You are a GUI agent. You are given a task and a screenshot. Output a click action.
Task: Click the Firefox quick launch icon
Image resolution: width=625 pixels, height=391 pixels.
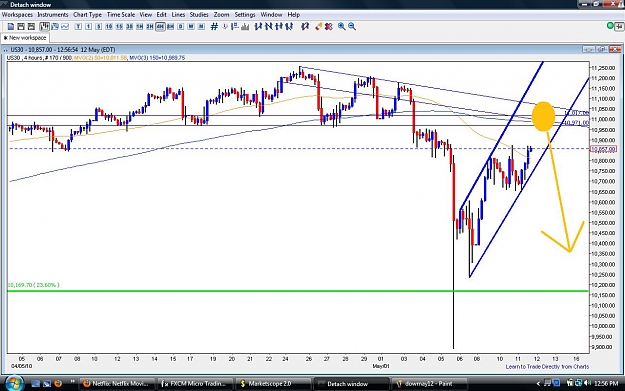(58, 384)
